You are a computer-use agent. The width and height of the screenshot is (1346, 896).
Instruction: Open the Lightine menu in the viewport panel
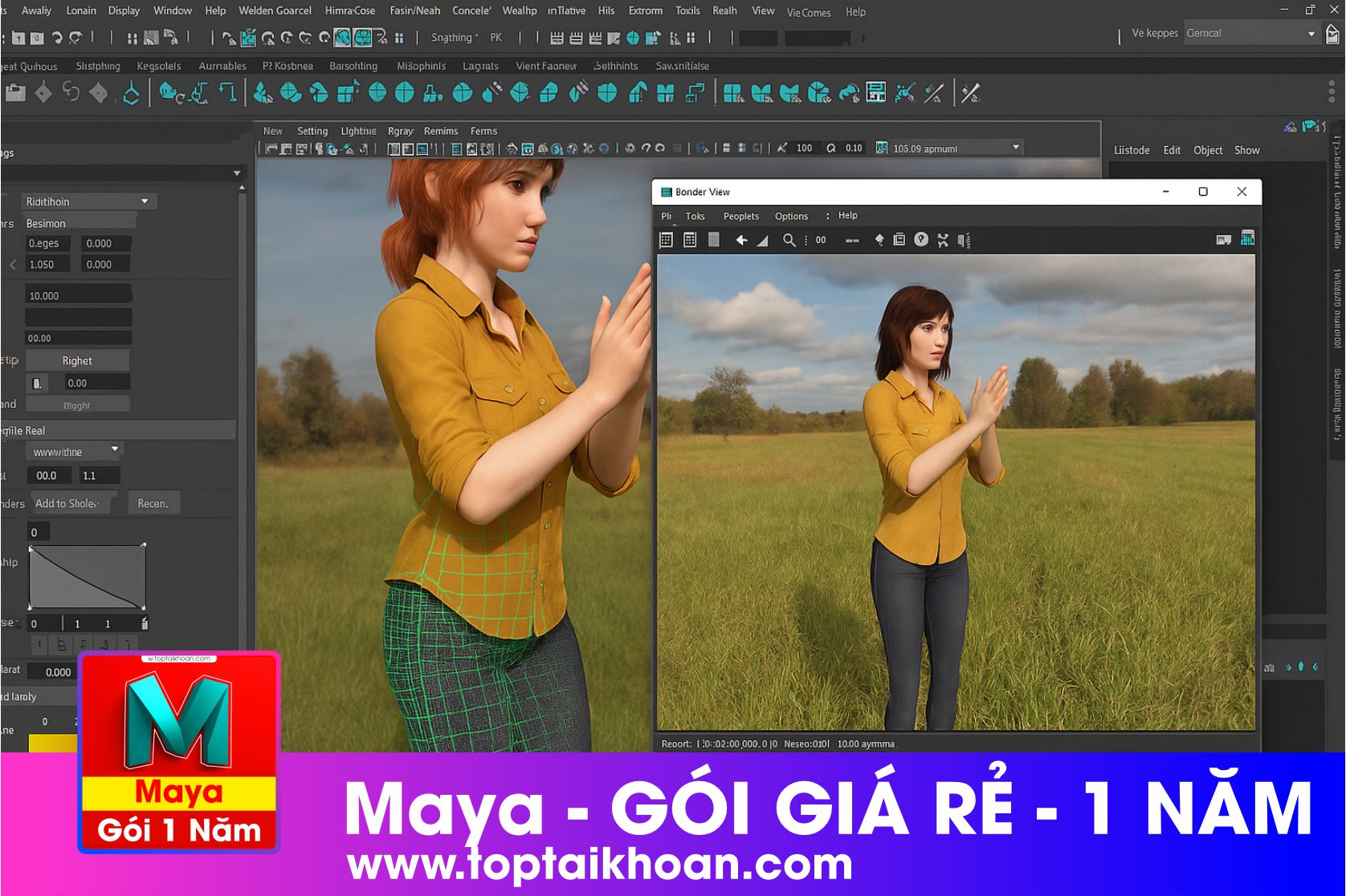[358, 131]
